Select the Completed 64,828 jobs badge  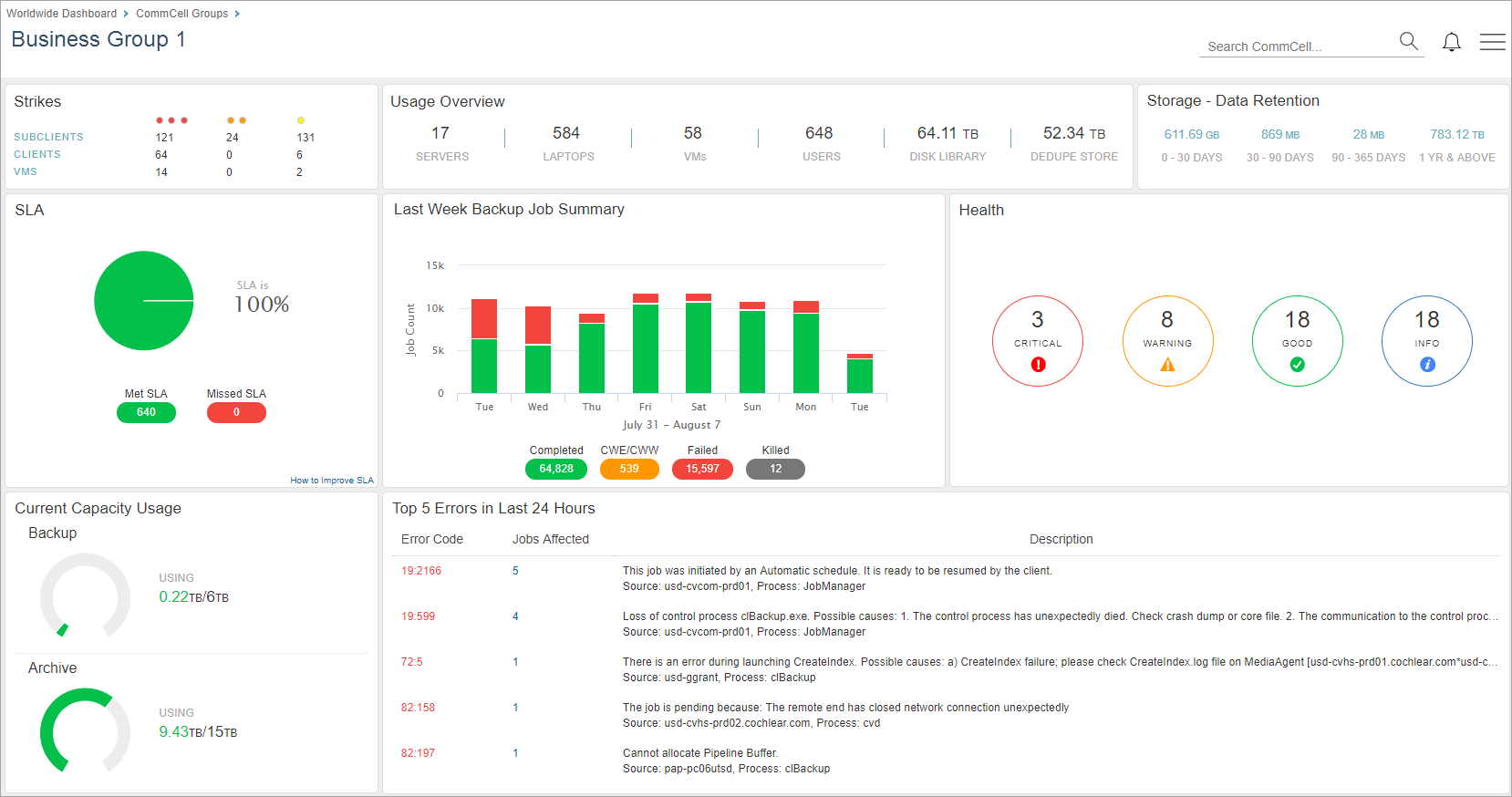555,469
